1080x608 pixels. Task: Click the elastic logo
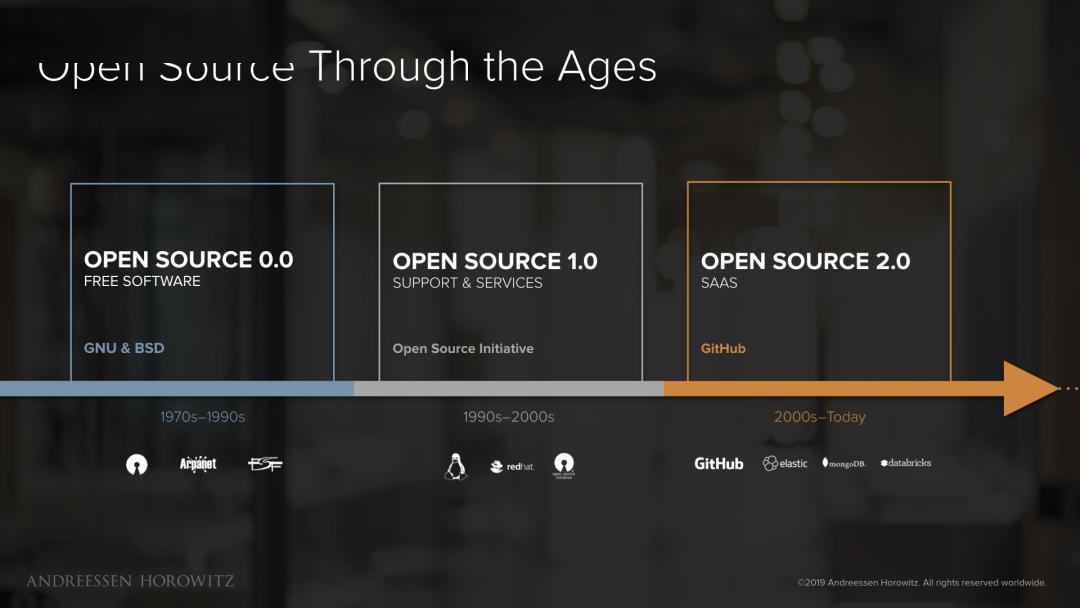pyautogui.click(x=785, y=463)
